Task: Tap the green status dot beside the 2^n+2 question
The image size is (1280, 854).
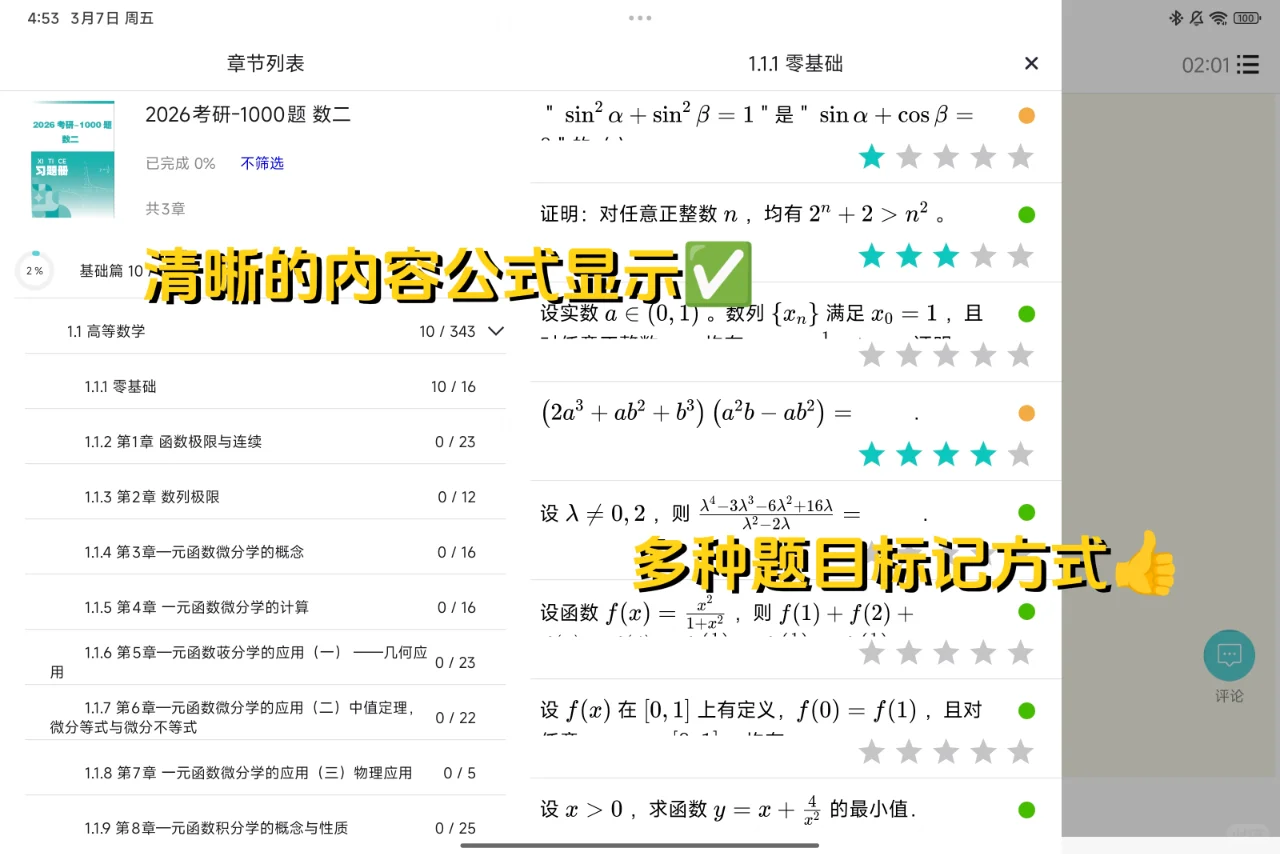Action: pos(1026,214)
